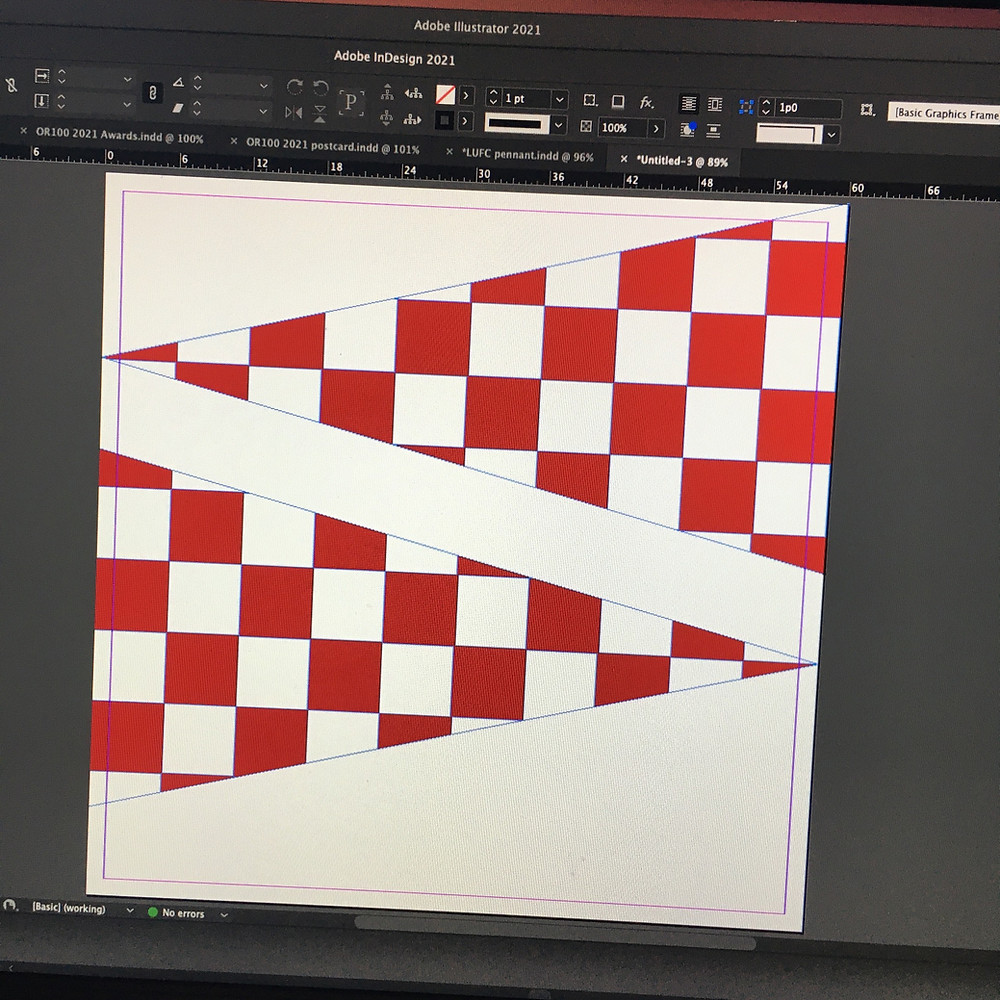Screen dimensions: 1000x1000
Task: Click the dark Stroke color swatch
Action: [445, 120]
